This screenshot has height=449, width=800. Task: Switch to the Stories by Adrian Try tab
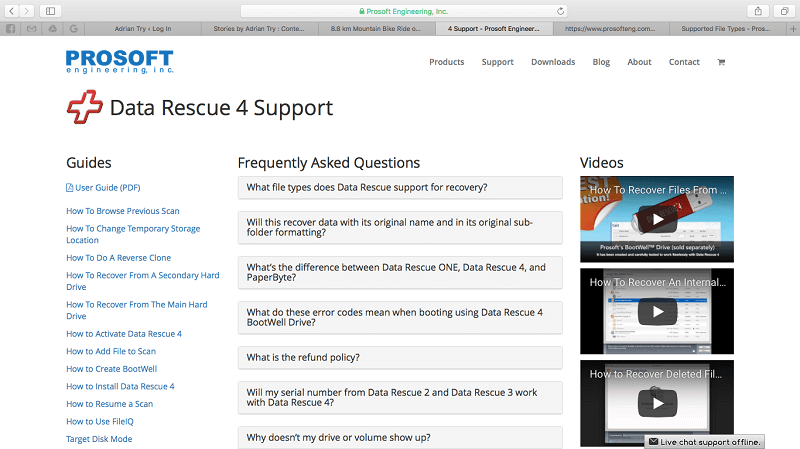click(x=259, y=29)
